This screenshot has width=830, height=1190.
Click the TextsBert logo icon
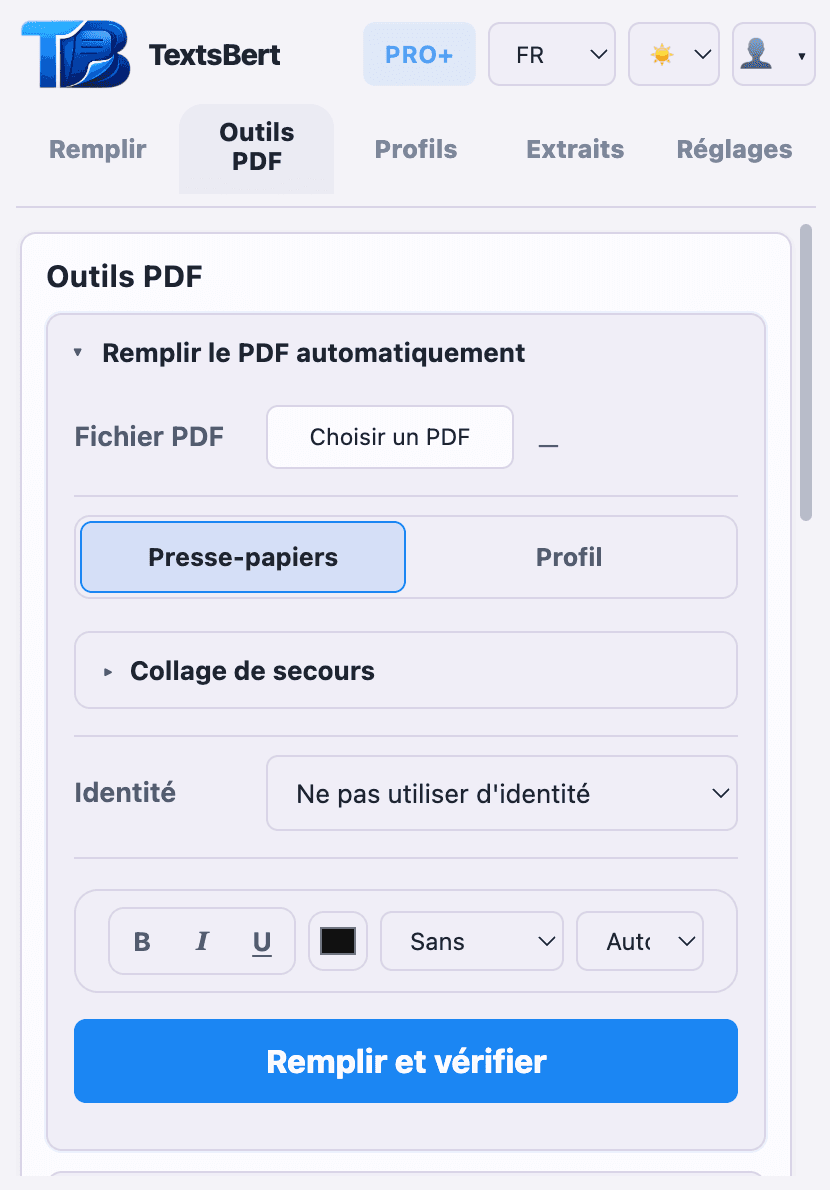coord(74,54)
